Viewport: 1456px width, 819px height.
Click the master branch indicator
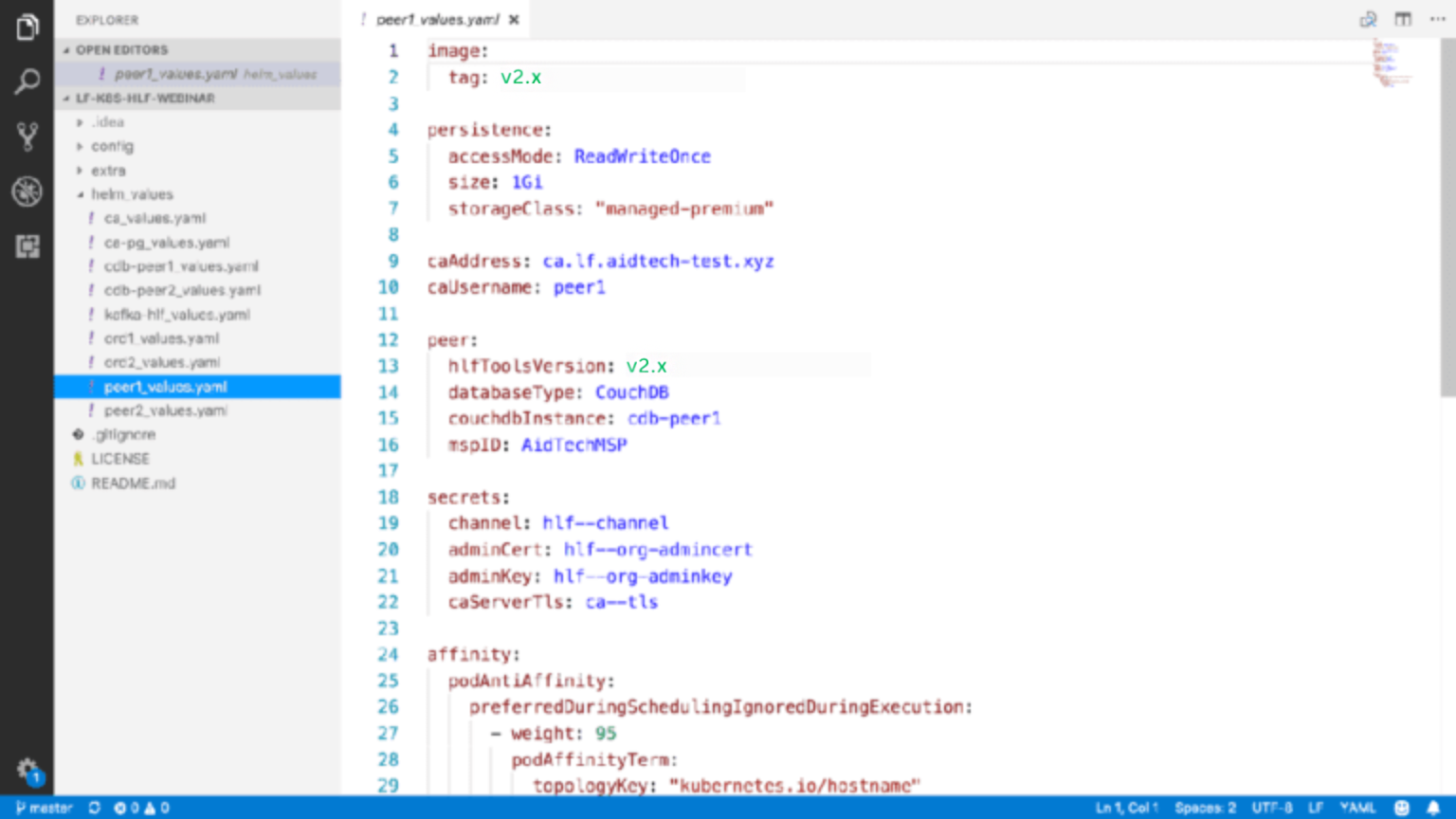(x=44, y=808)
